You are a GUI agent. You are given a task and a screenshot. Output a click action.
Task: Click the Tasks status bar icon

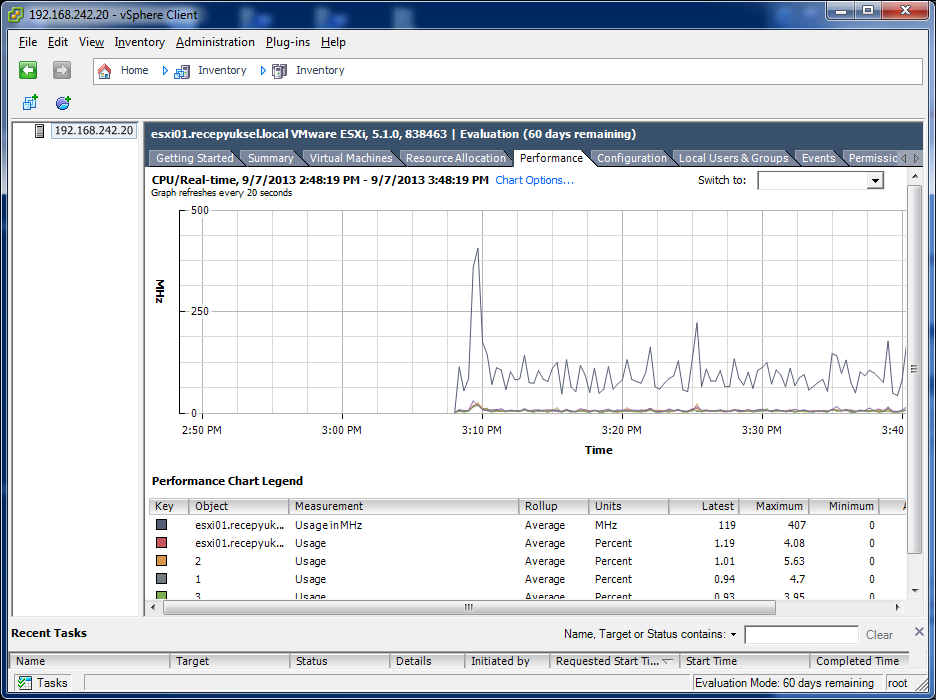point(24,683)
